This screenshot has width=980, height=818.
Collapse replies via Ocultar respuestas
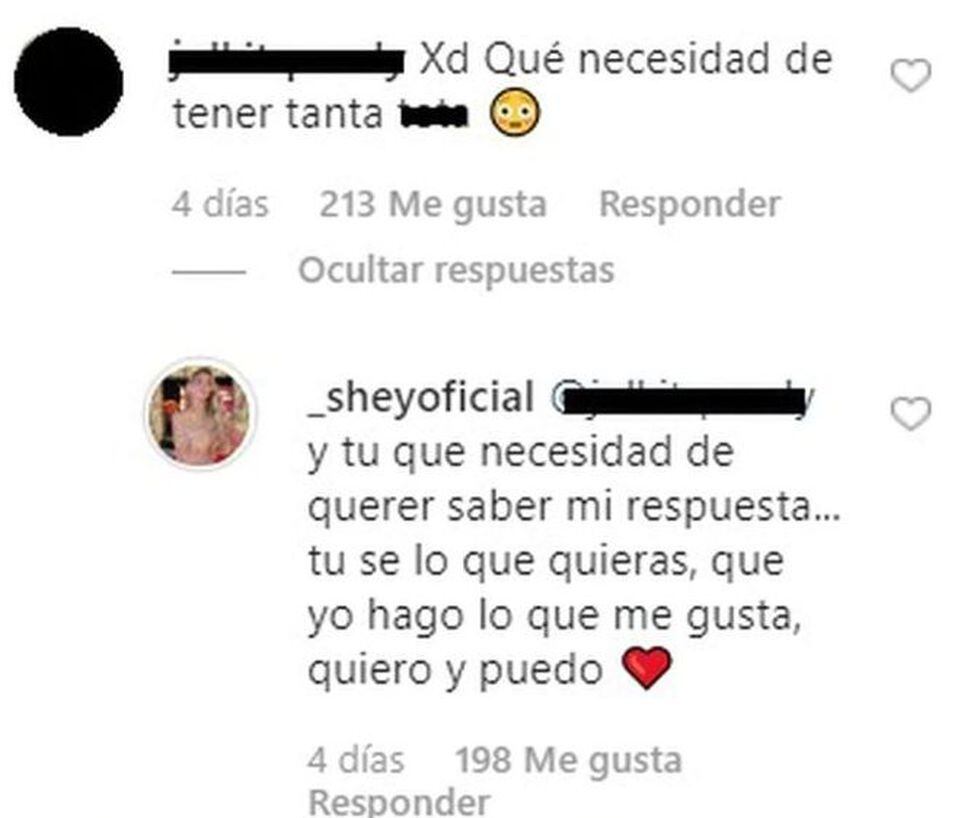[x=456, y=271]
